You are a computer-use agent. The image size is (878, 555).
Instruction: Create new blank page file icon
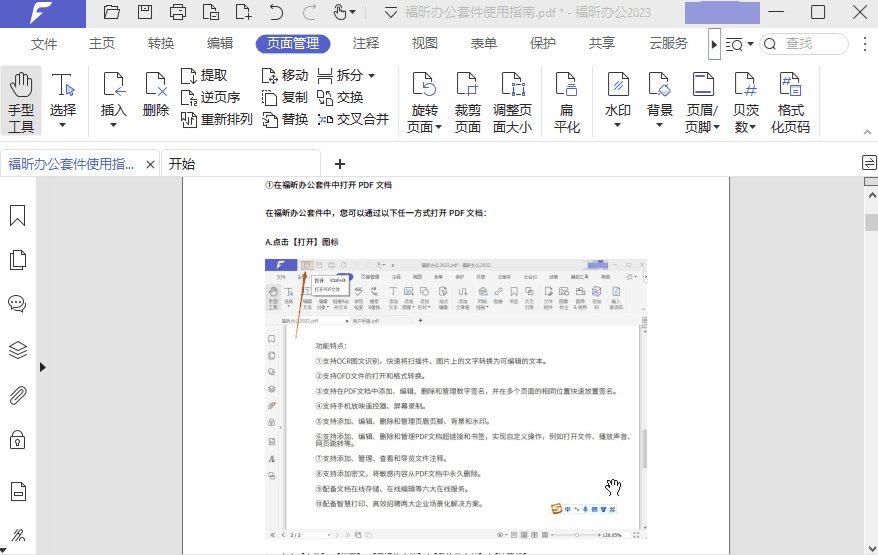[243, 12]
